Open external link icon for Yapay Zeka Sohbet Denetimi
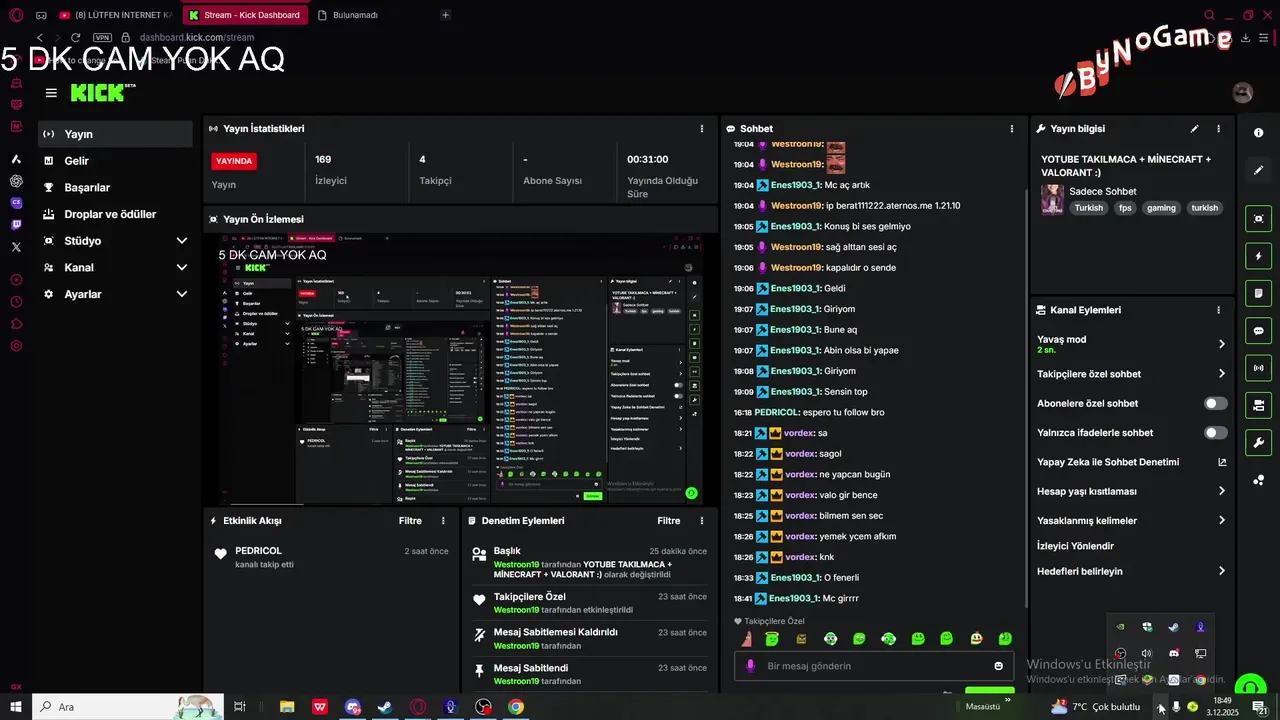 1221,462
